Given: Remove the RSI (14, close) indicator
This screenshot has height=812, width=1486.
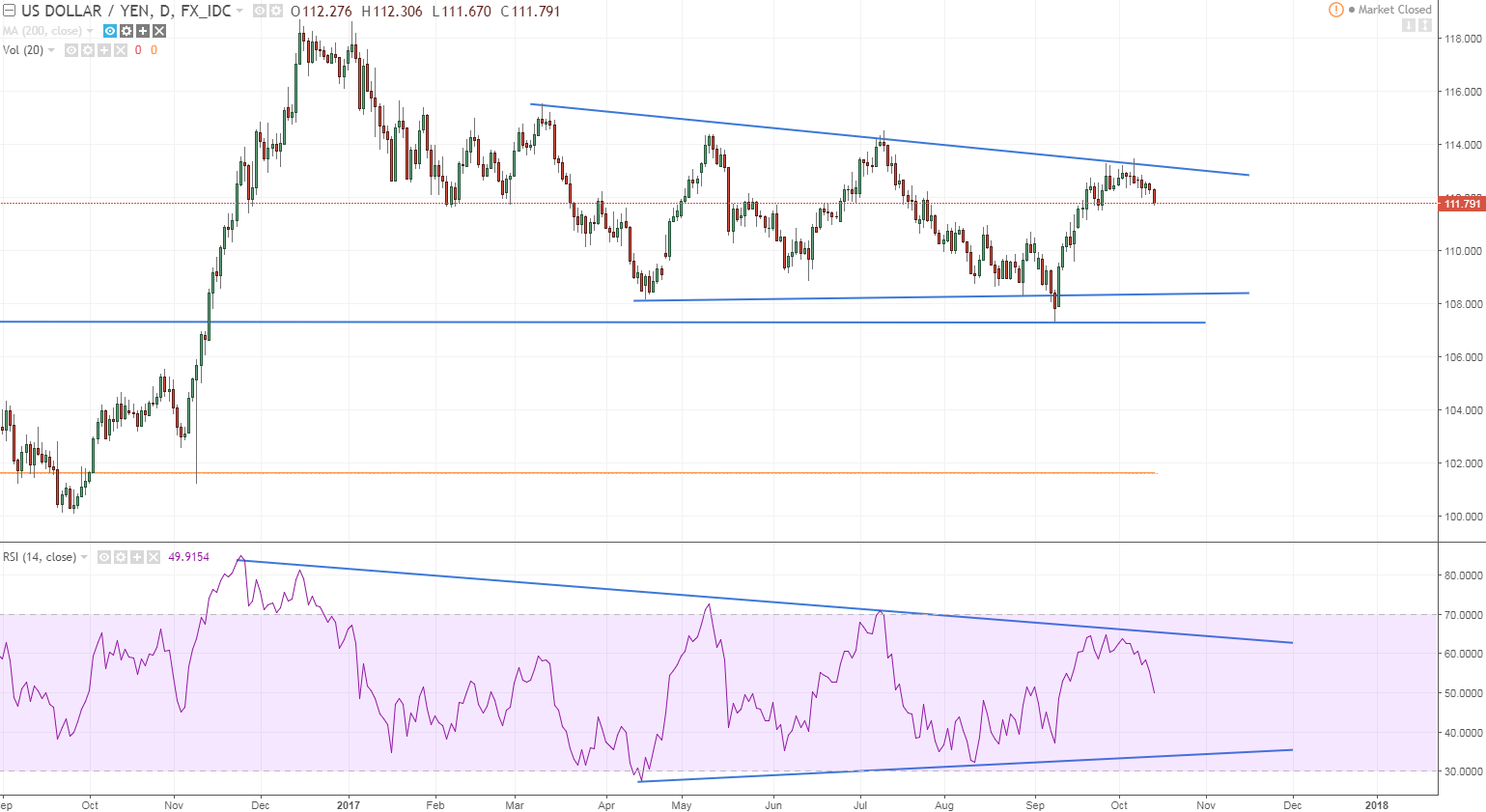Looking at the screenshot, I should pos(154,557).
